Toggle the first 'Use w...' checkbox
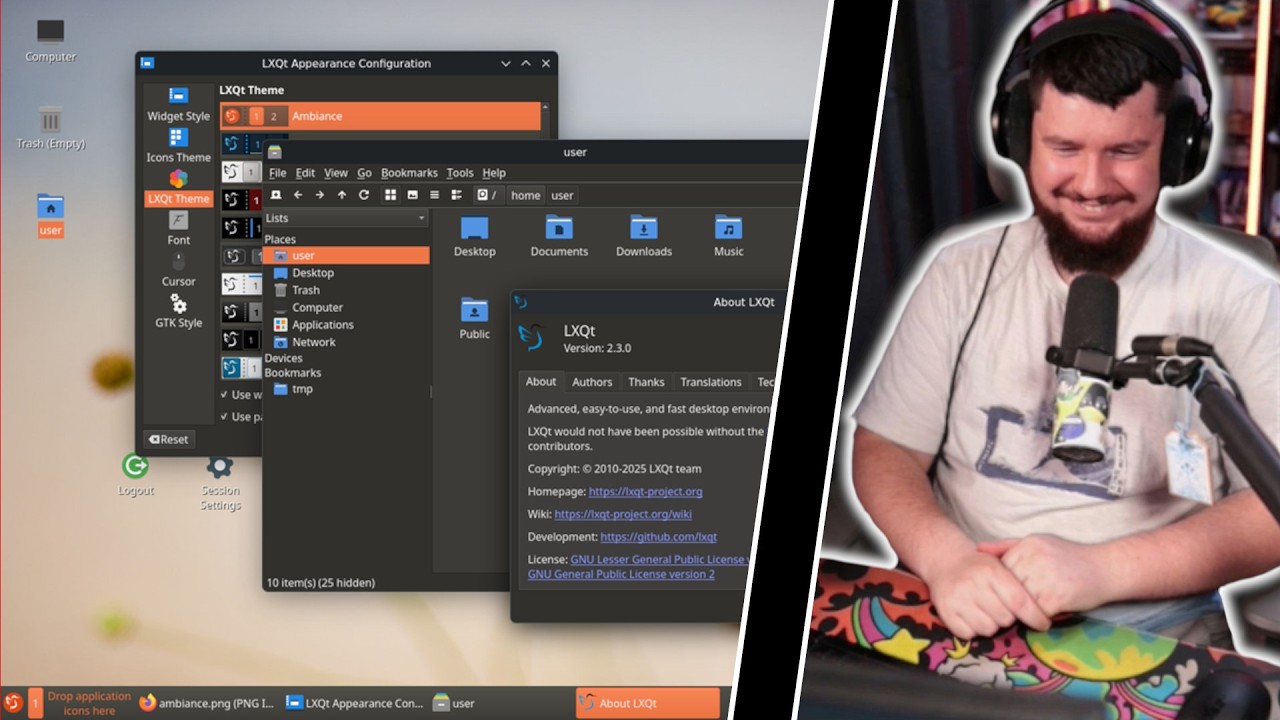This screenshot has width=1280, height=720. click(224, 394)
